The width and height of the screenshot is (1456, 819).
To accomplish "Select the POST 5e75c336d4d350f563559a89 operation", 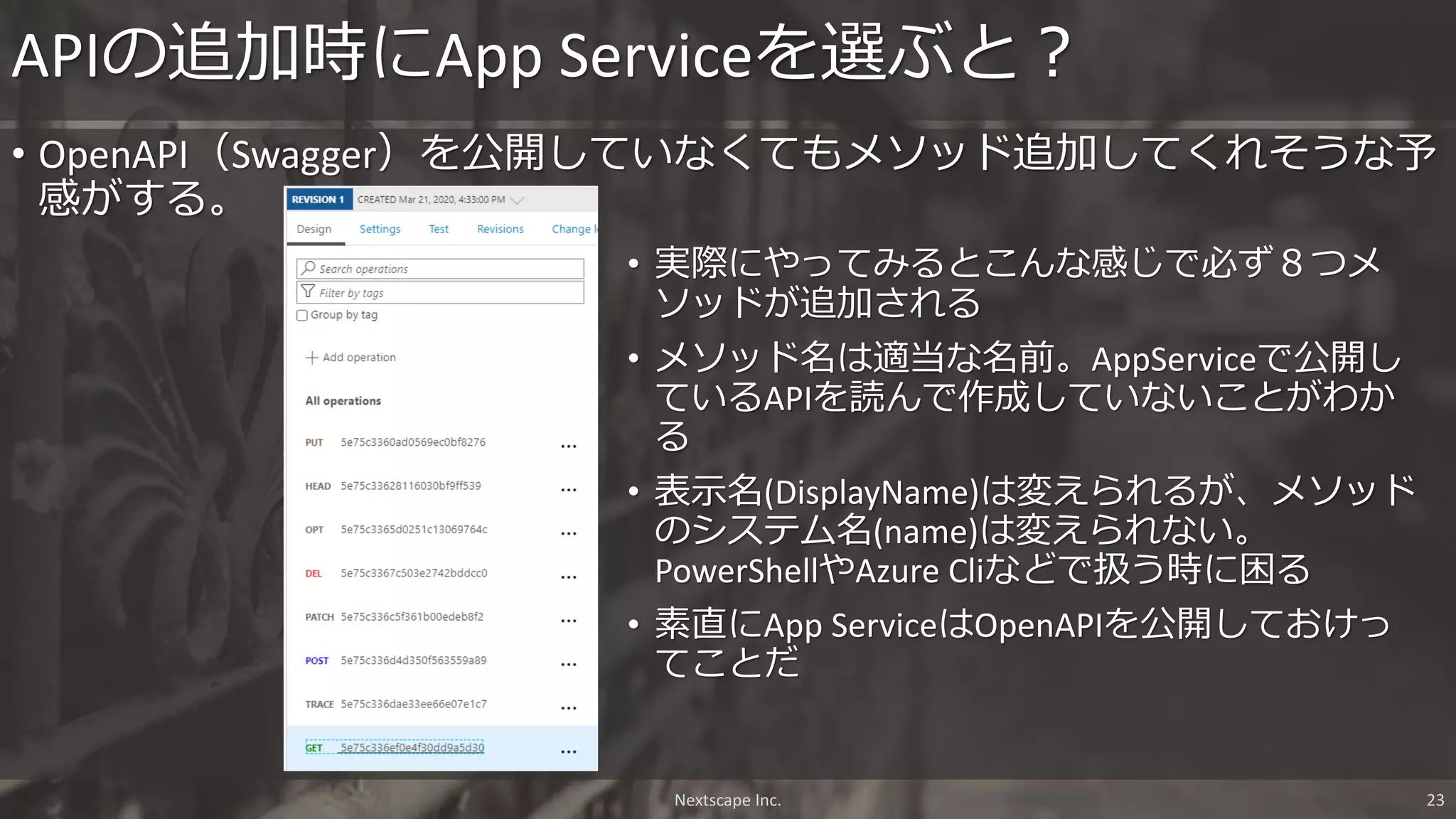I will click(441, 660).
